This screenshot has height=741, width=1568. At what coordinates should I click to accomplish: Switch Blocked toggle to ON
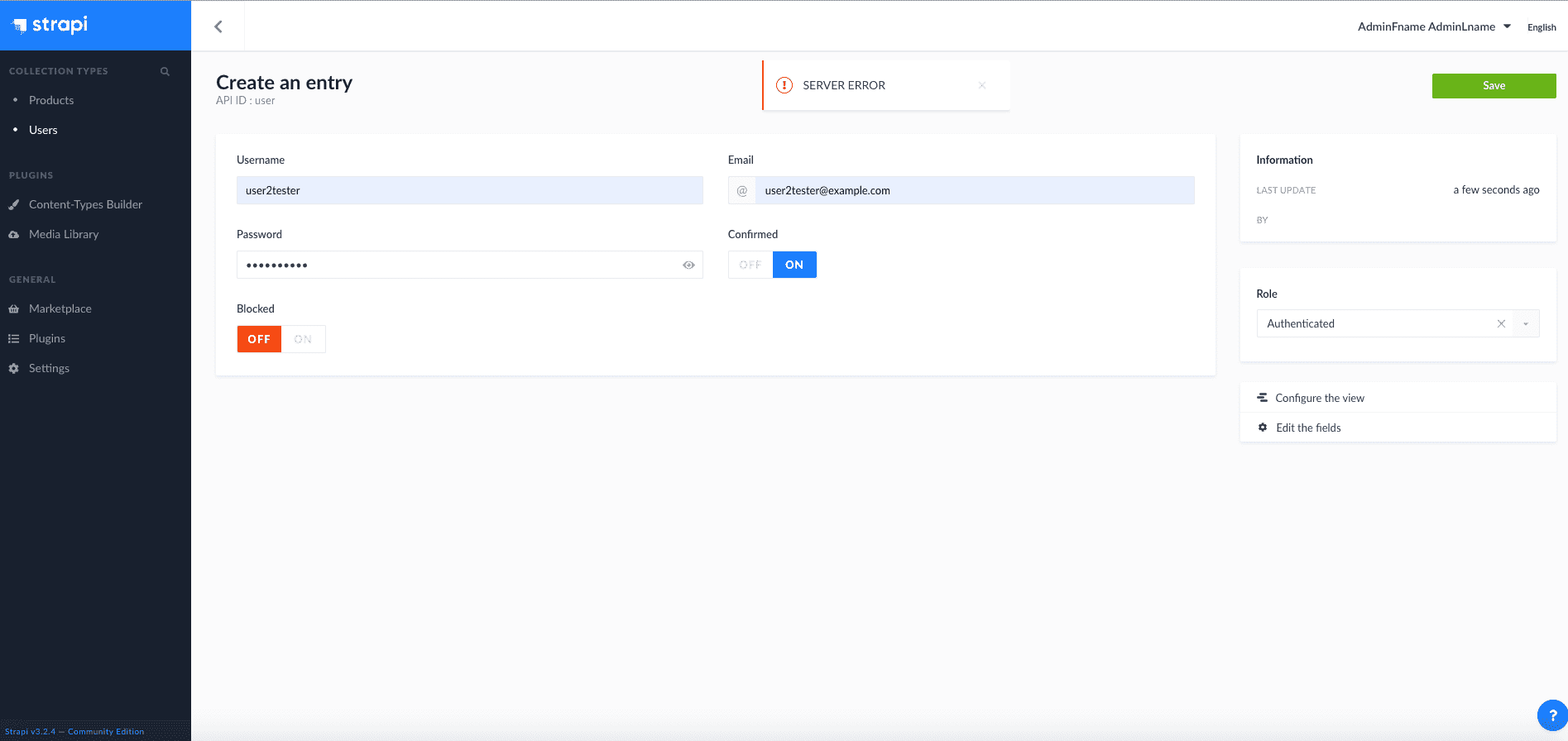303,340
